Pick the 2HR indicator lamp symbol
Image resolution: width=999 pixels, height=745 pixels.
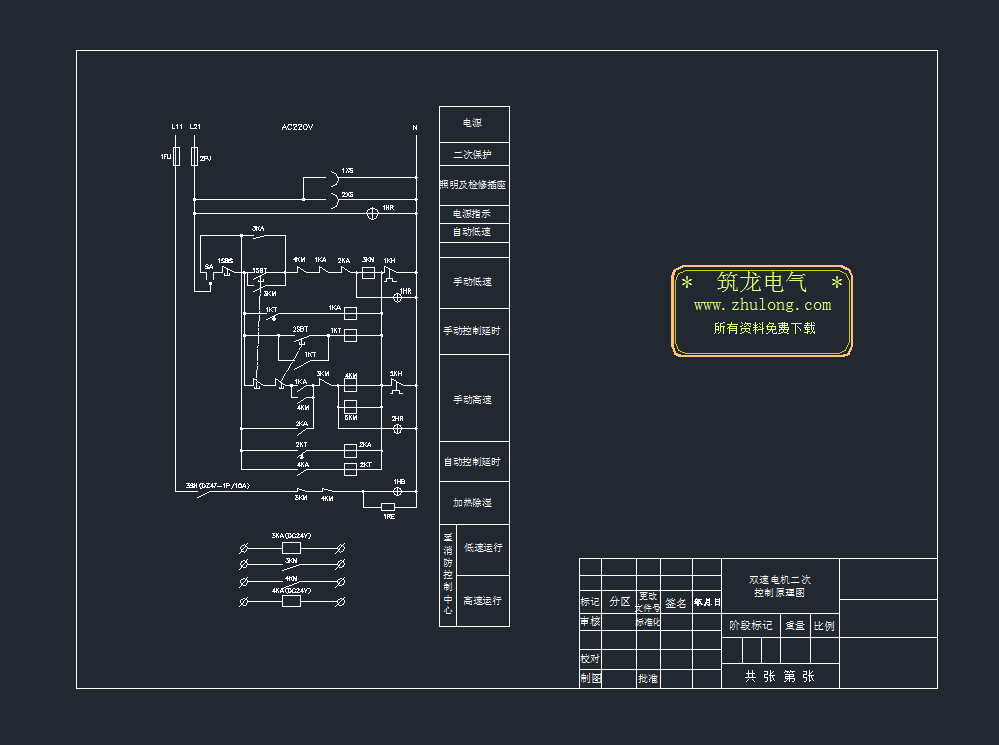(397, 429)
